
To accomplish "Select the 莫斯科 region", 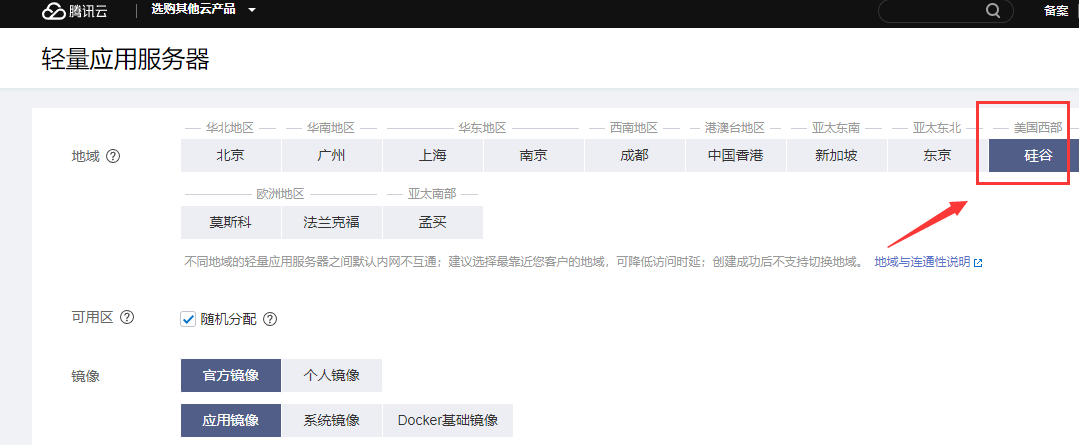I will pyautogui.click(x=231, y=222).
